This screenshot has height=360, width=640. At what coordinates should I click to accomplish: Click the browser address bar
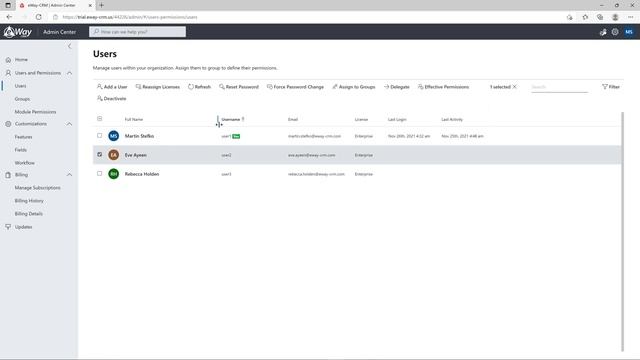coord(306,17)
